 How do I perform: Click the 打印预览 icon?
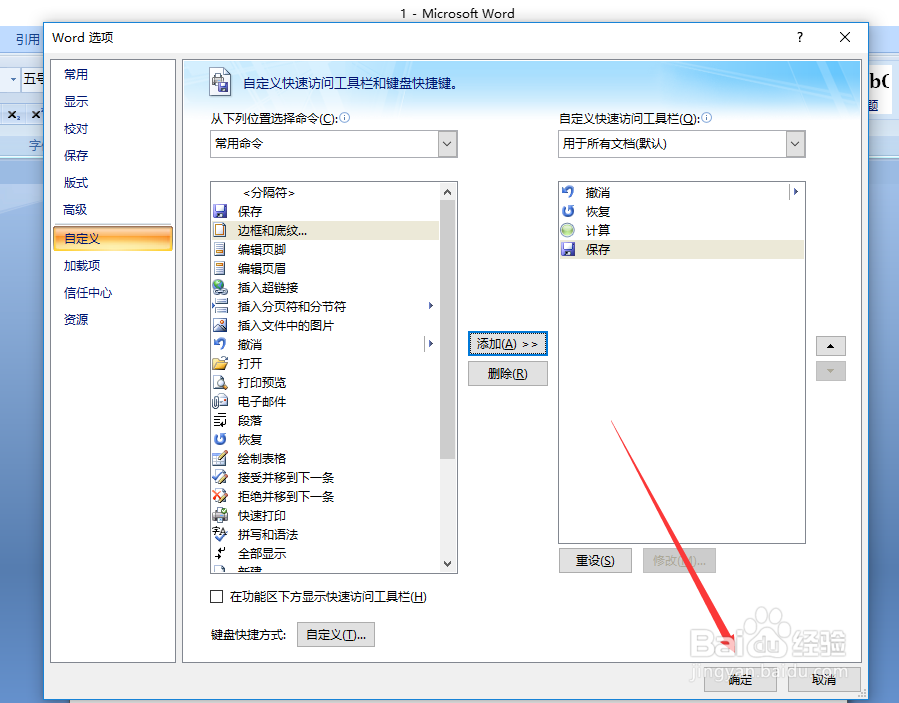220,382
